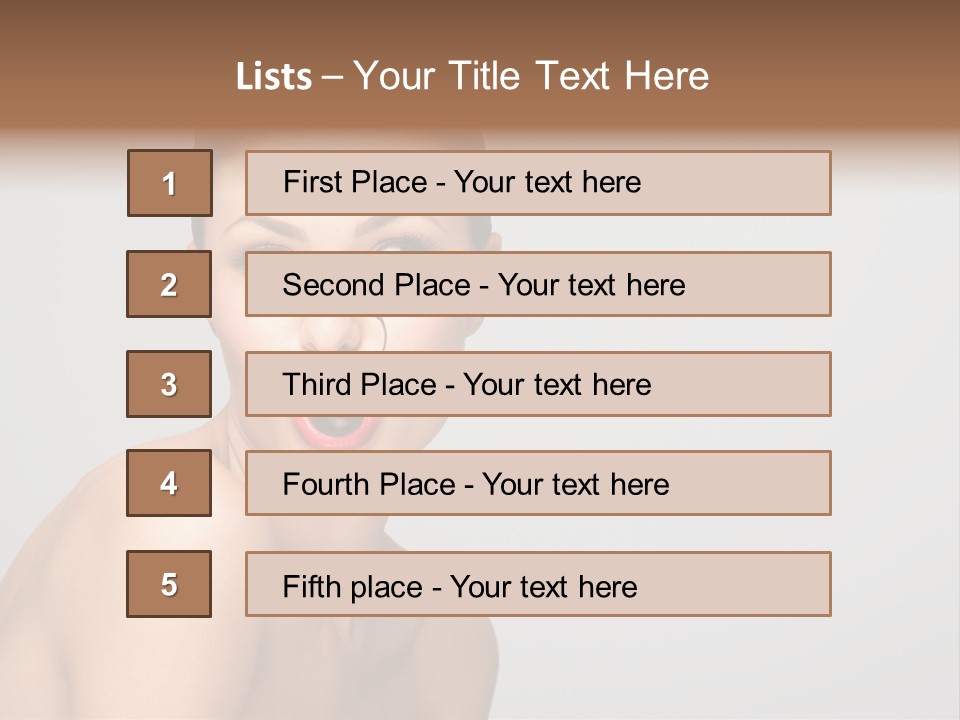960x720 pixels.
Task: Click the word "First" in the first row
Action: 312,182
